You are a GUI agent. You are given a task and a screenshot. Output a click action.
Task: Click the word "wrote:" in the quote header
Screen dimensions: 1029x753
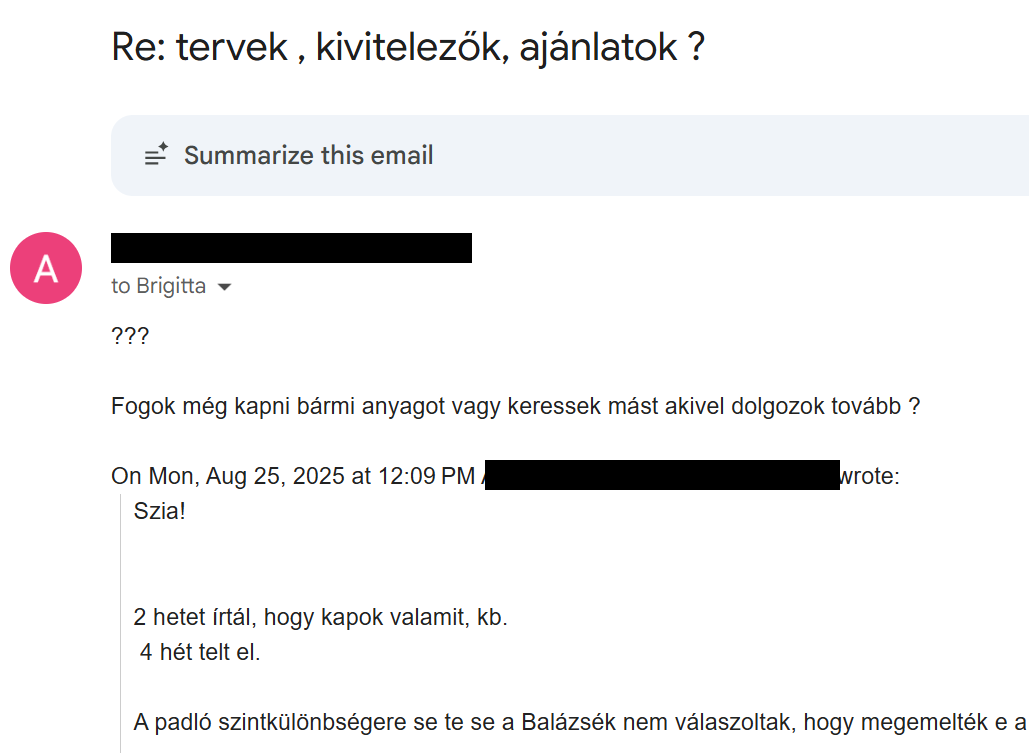[870, 476]
